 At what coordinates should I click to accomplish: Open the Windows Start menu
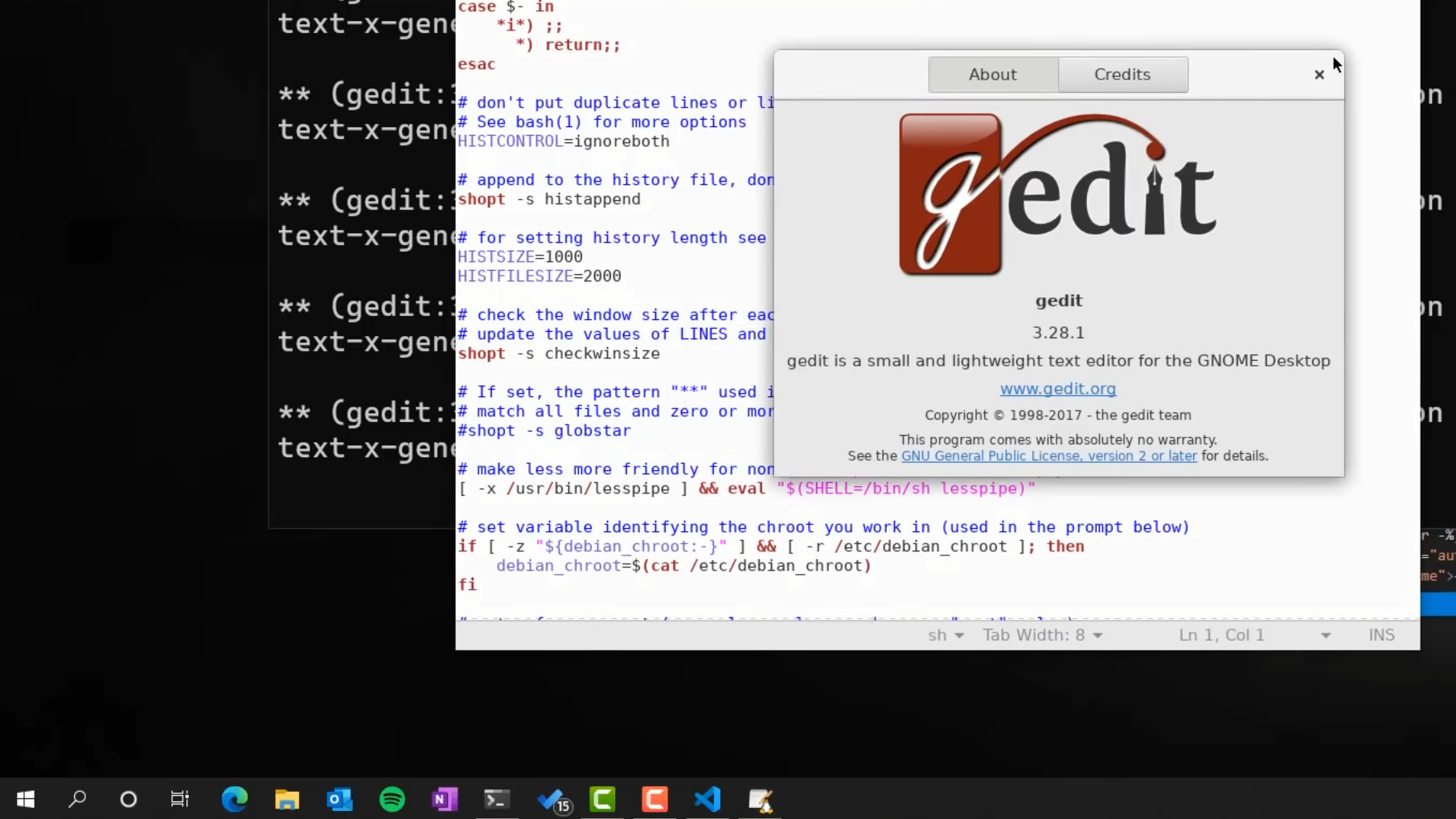tap(26, 799)
